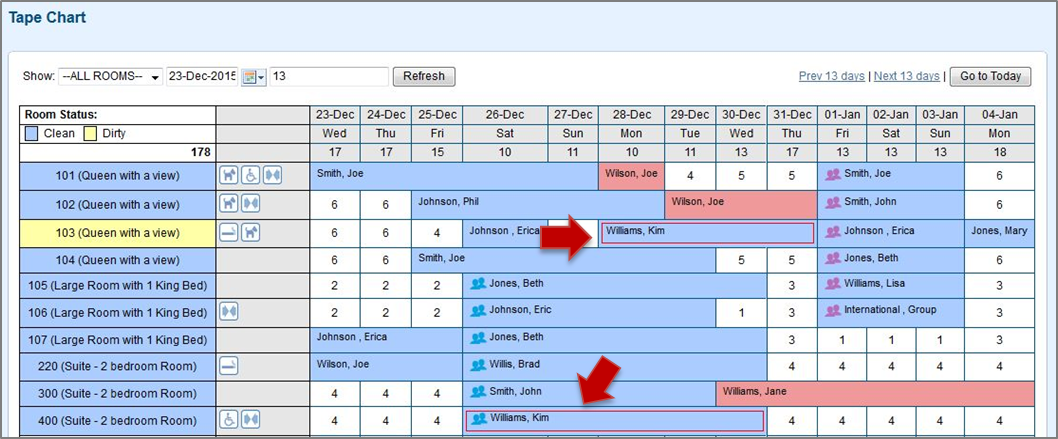1058x439 pixels.
Task: Click the 23-Dec date column header
Action: click(x=335, y=115)
